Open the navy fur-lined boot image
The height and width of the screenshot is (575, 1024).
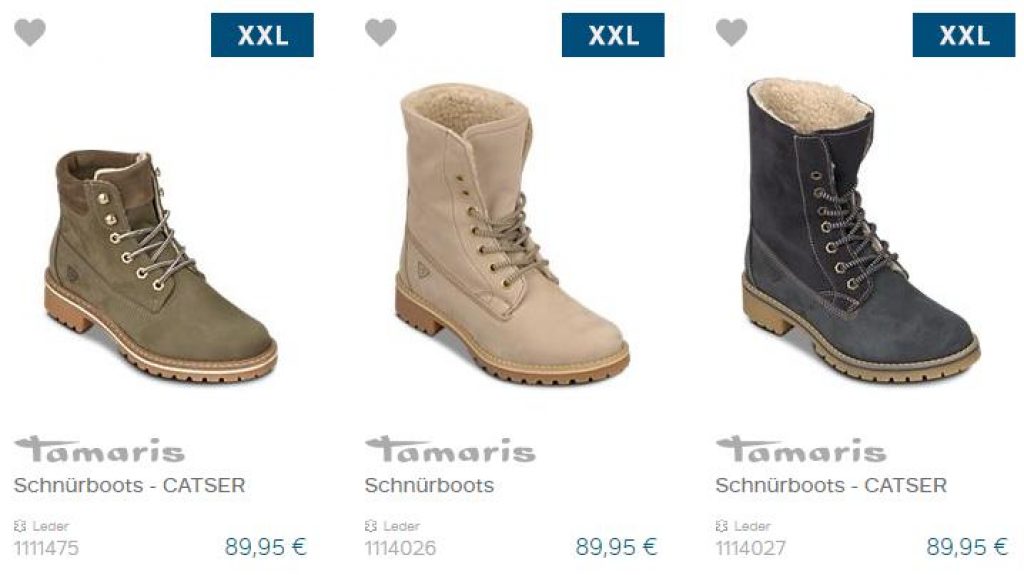pyautogui.click(x=861, y=231)
